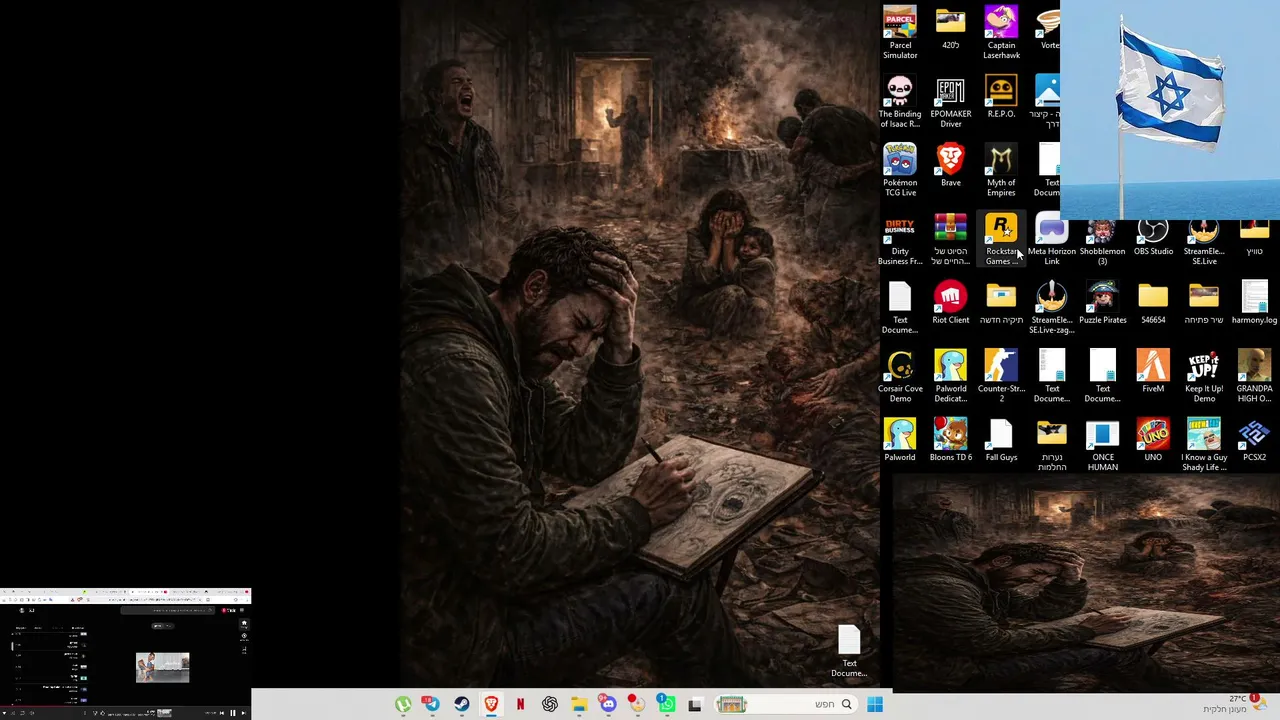Open the ל420 folder on the desktop
This screenshot has width=1280, height=720.
coord(951,28)
